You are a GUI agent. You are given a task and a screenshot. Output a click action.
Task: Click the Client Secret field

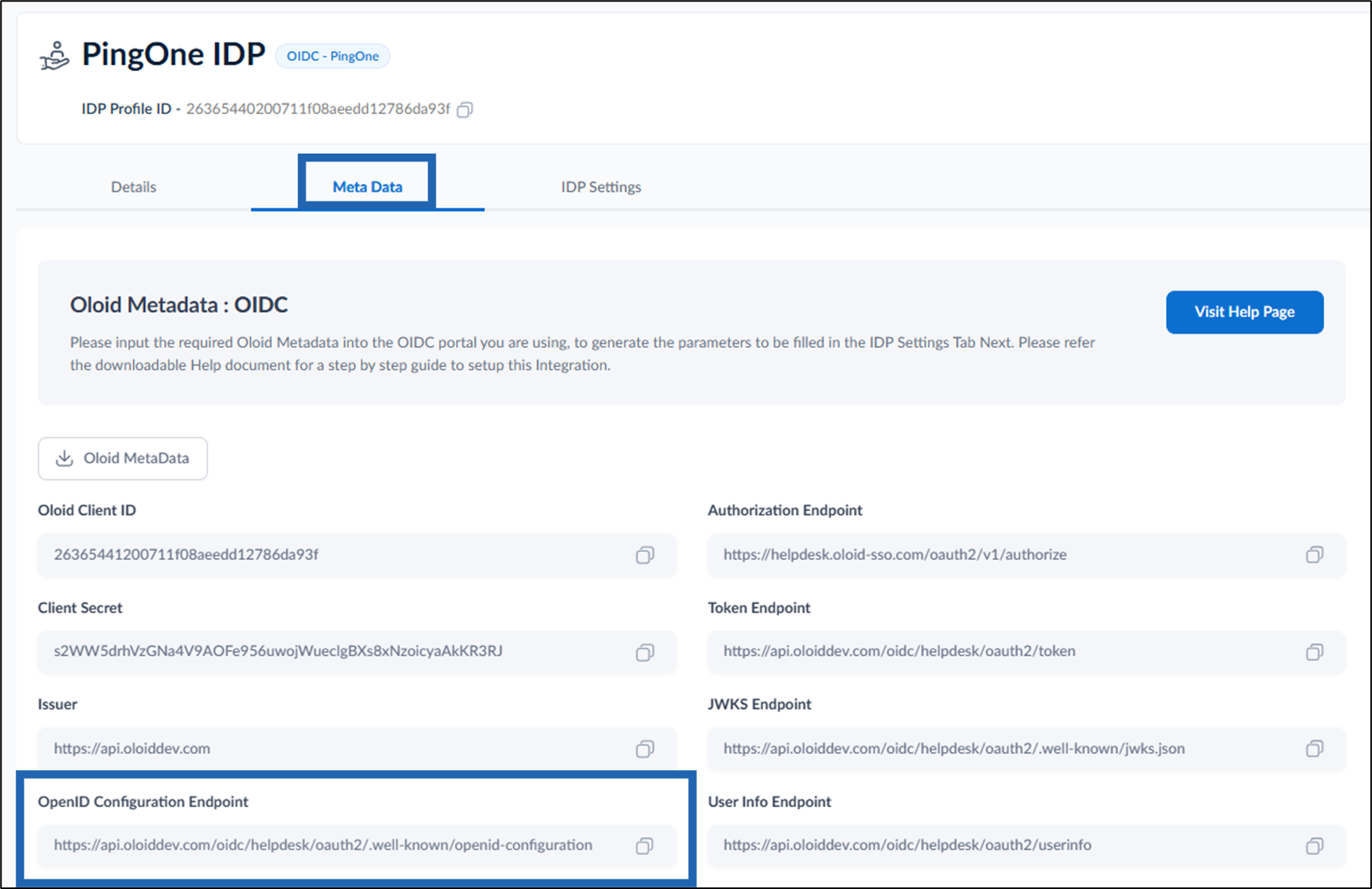(357, 652)
